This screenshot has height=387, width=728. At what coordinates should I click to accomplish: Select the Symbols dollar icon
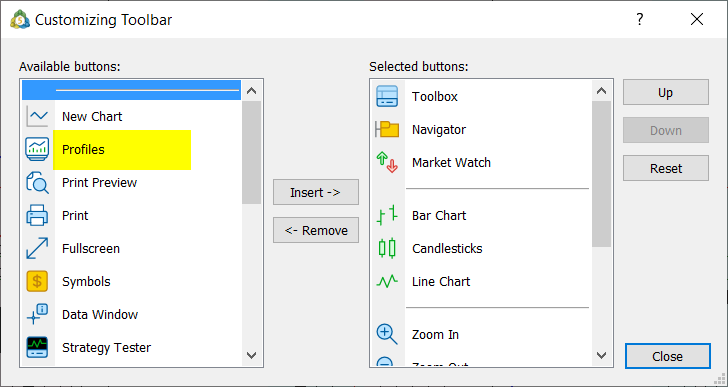point(37,281)
